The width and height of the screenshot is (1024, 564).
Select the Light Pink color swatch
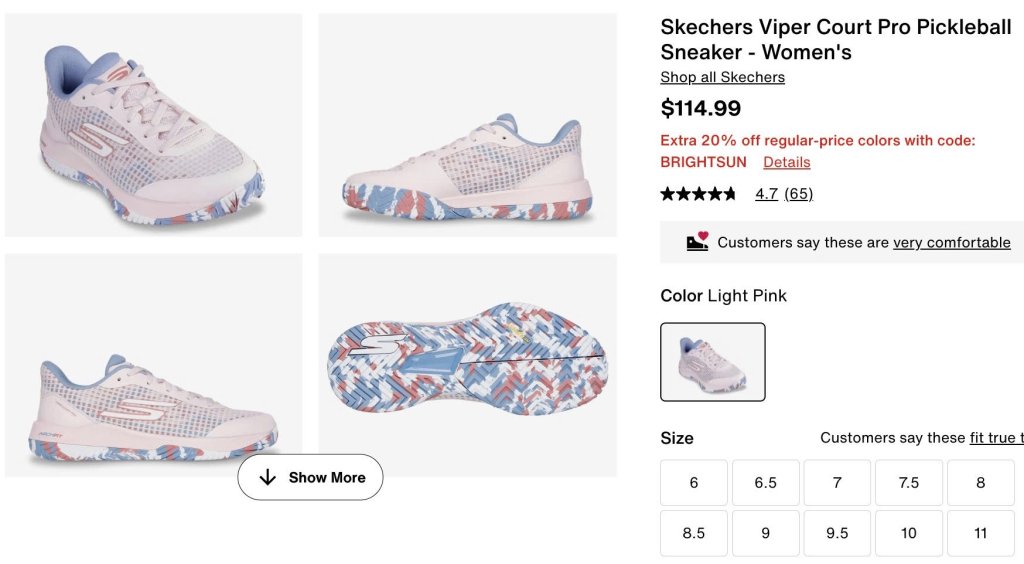click(x=713, y=362)
